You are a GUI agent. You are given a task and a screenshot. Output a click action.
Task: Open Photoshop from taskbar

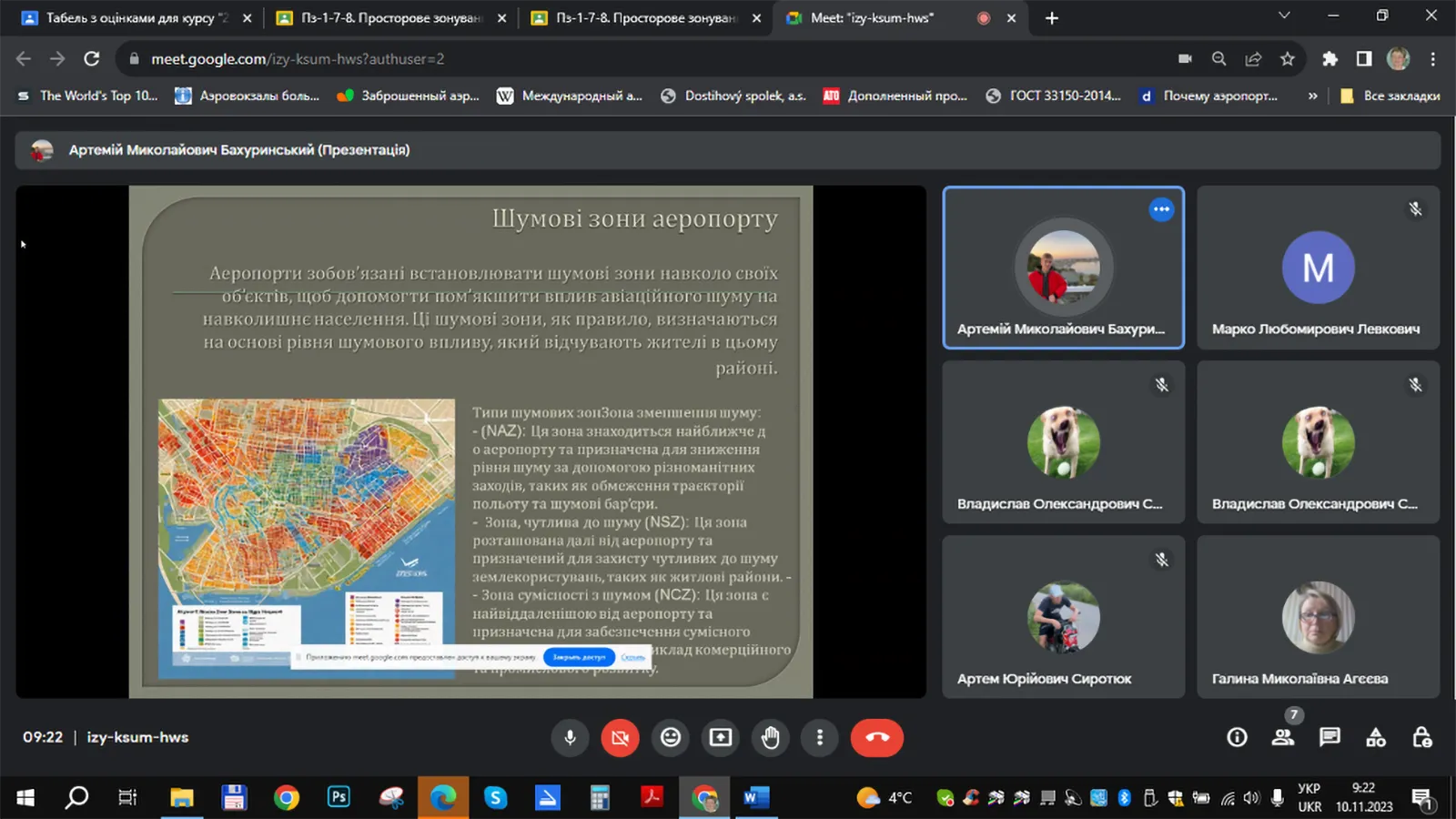click(x=339, y=797)
